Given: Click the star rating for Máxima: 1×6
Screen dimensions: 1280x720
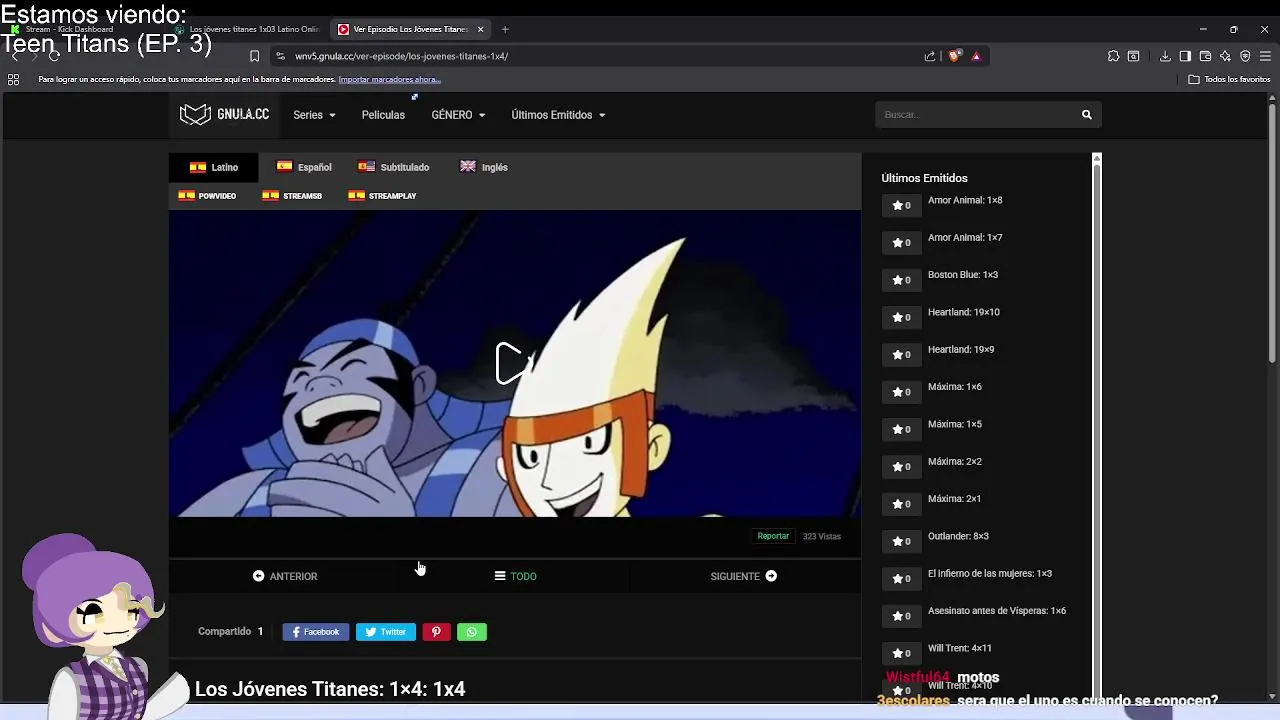Looking at the screenshot, I should coord(901,392).
